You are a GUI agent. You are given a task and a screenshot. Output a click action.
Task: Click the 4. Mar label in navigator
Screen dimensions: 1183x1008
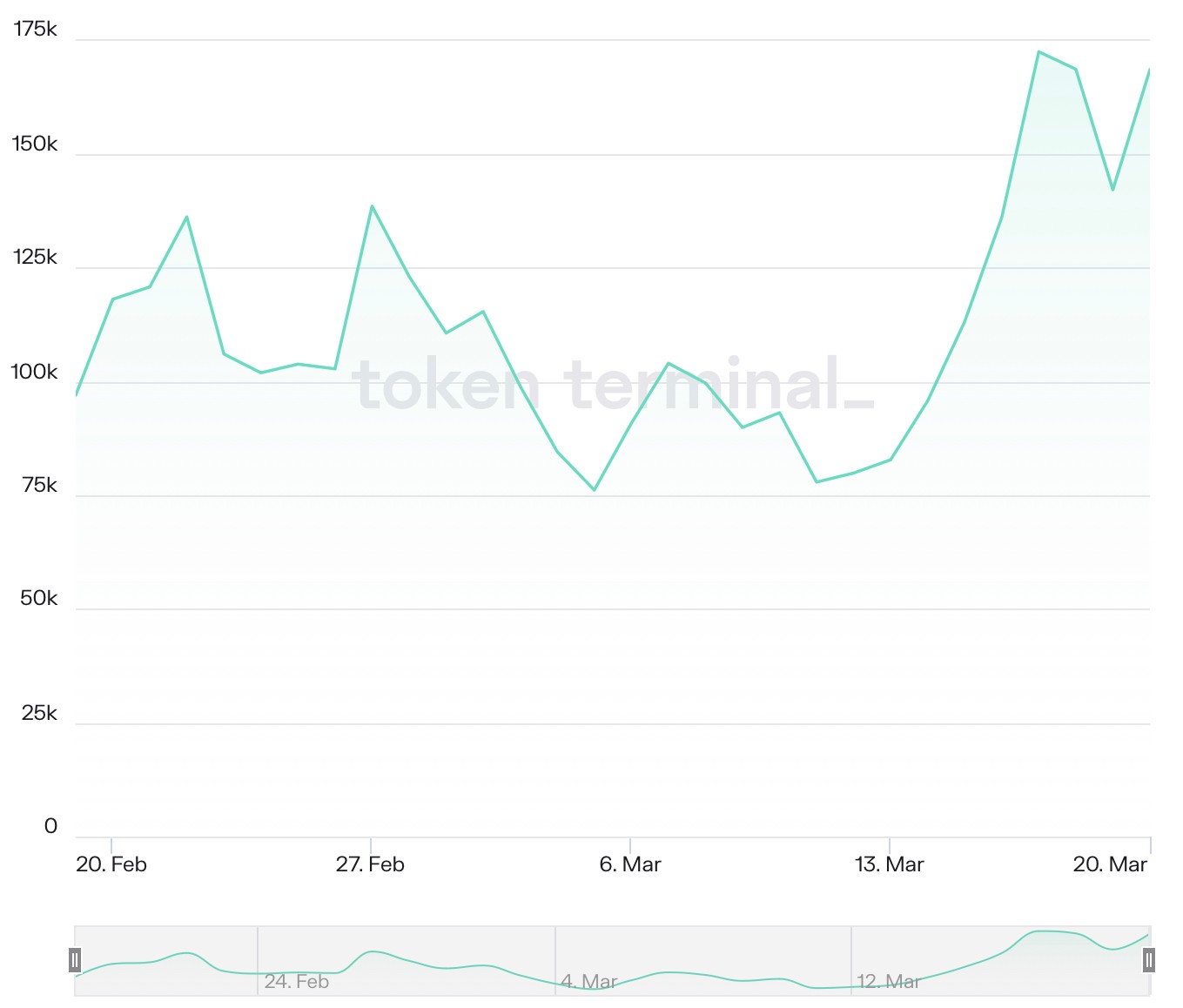point(589,982)
